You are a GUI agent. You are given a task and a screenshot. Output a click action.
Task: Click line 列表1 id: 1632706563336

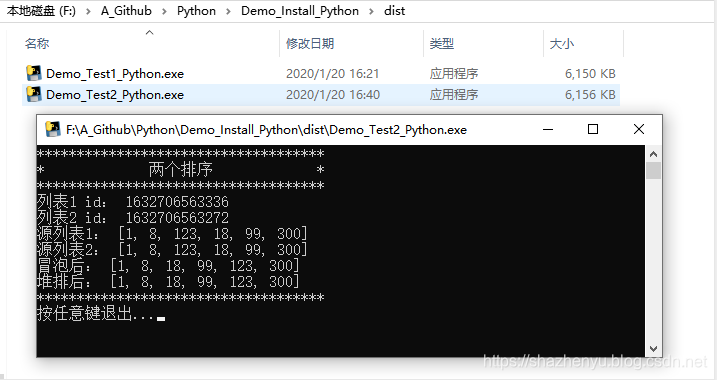point(133,202)
